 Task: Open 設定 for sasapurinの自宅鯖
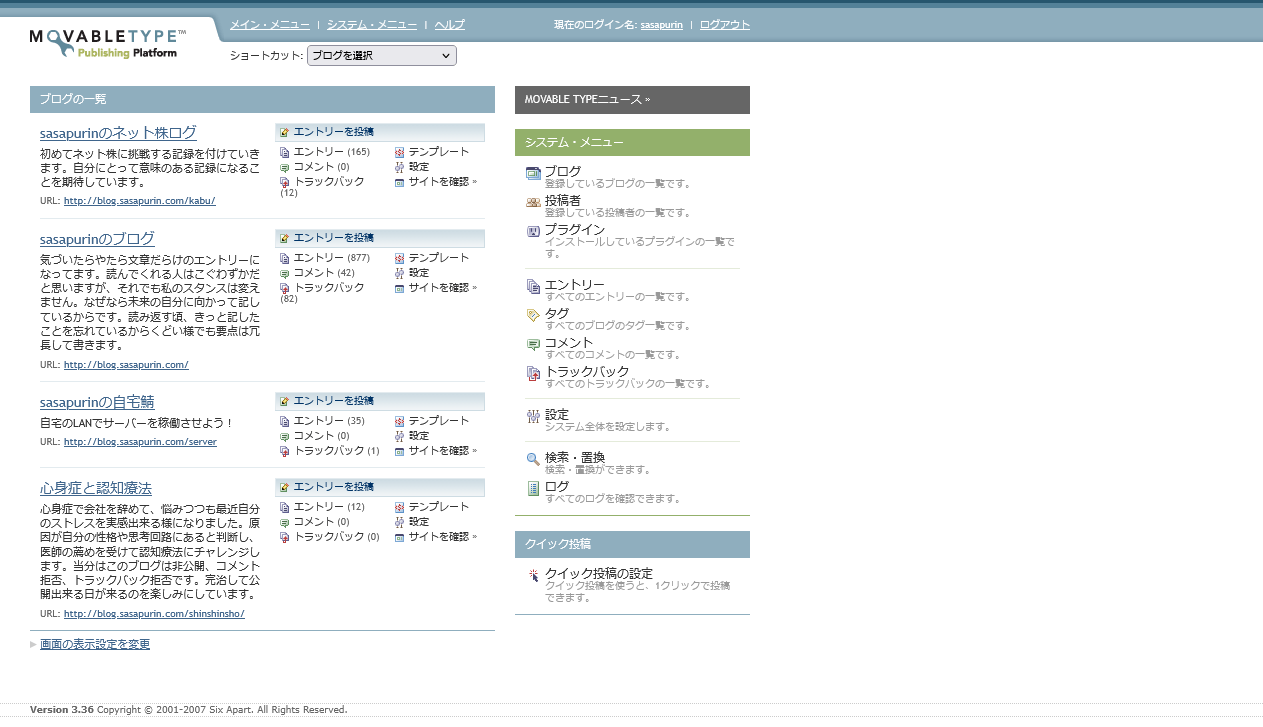coord(418,437)
